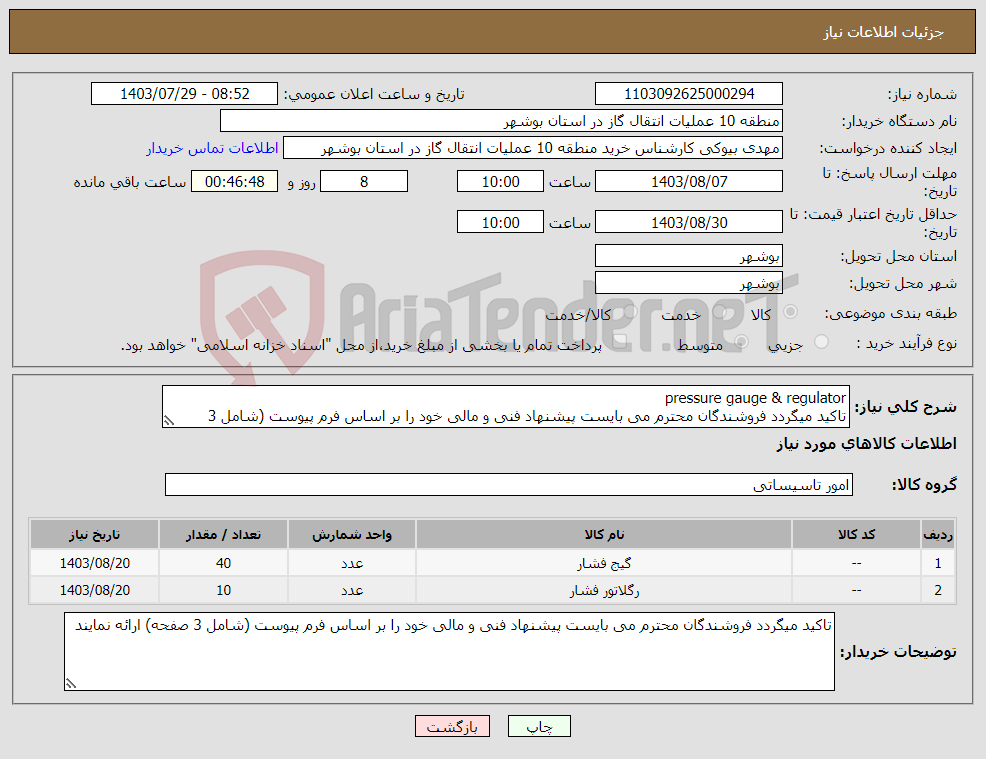Click quantity 10 in the رگلاتور فشار row
Image resolution: width=986 pixels, height=759 pixels.
[x=223, y=590]
